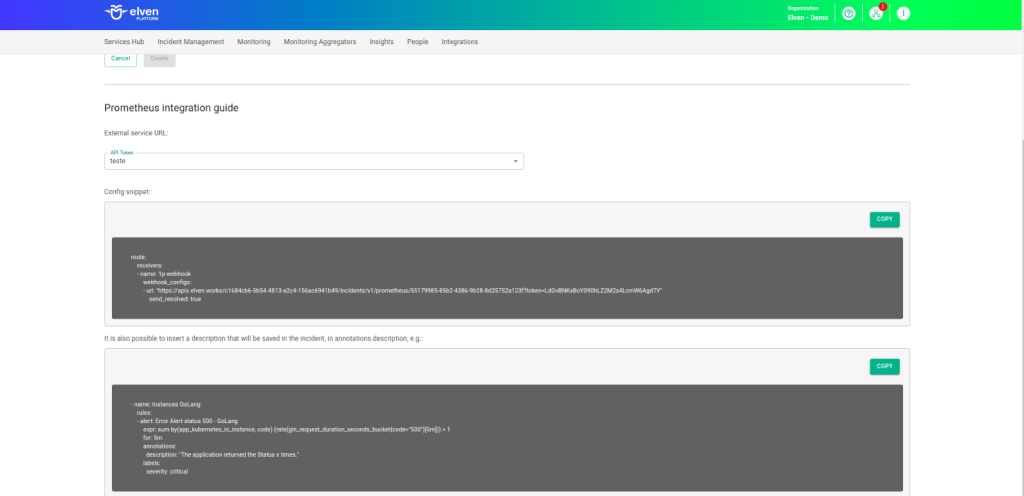The image size is (1024, 496).
Task: Click the Elven Platform logo
Action: [x=131, y=13]
